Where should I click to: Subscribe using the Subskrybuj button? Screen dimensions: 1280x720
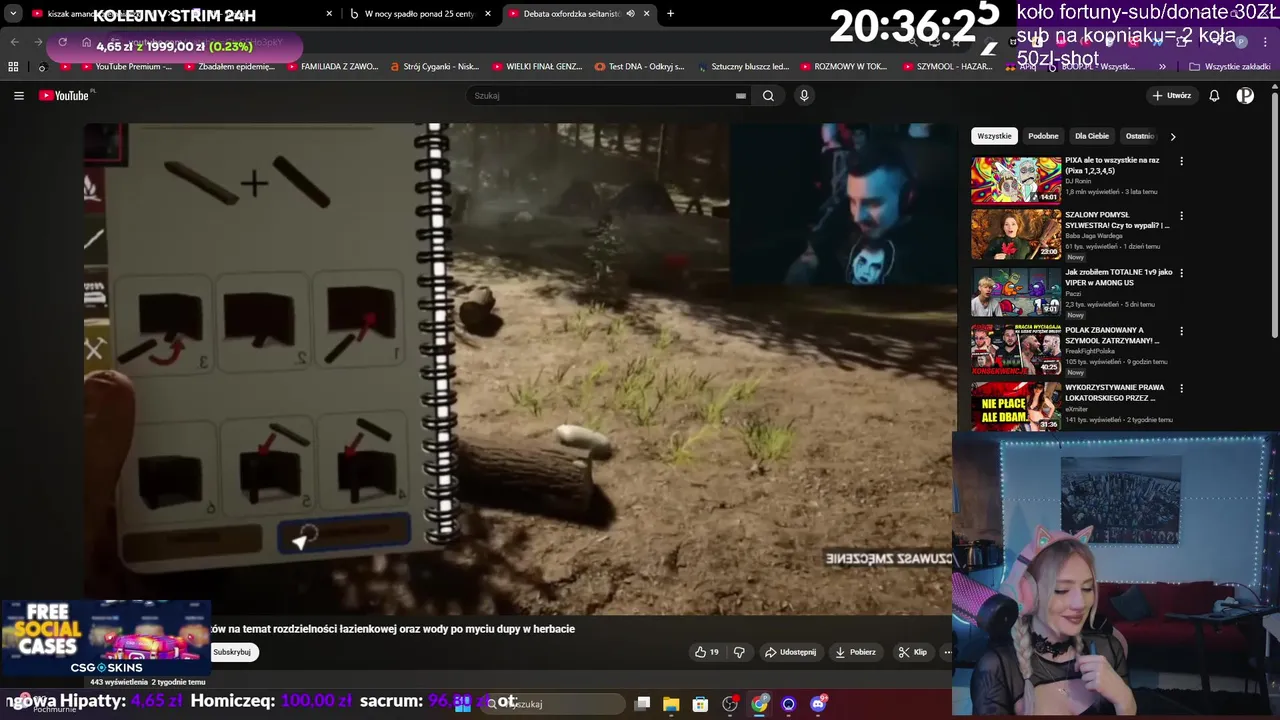tap(232, 652)
